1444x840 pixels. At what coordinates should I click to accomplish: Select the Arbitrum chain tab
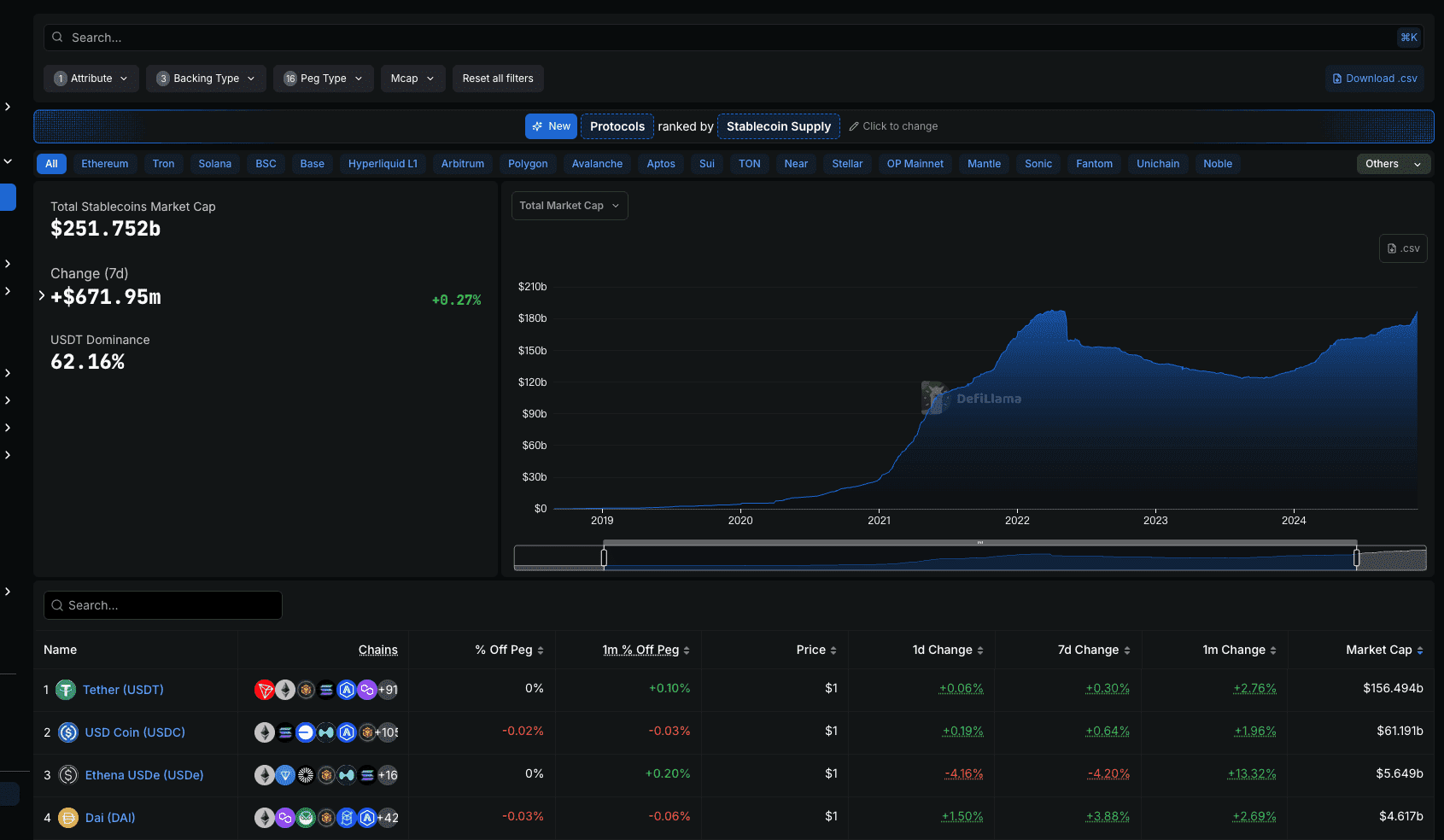463,164
